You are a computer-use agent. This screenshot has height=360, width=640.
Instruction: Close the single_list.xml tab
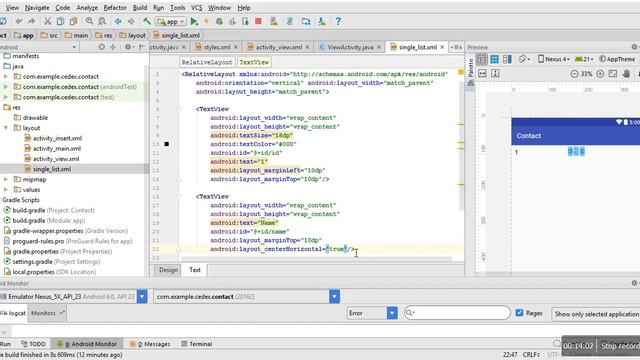pos(442,47)
